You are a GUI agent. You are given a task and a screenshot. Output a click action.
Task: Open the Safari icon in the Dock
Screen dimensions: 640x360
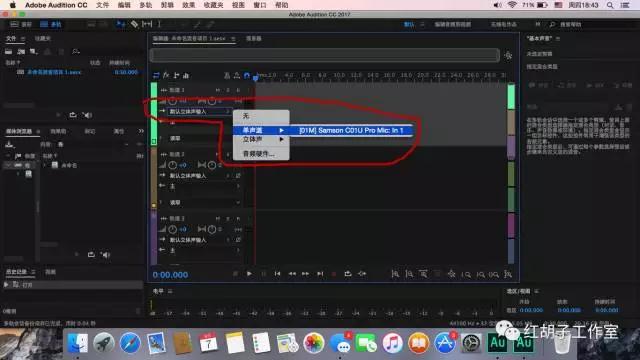click(130, 342)
